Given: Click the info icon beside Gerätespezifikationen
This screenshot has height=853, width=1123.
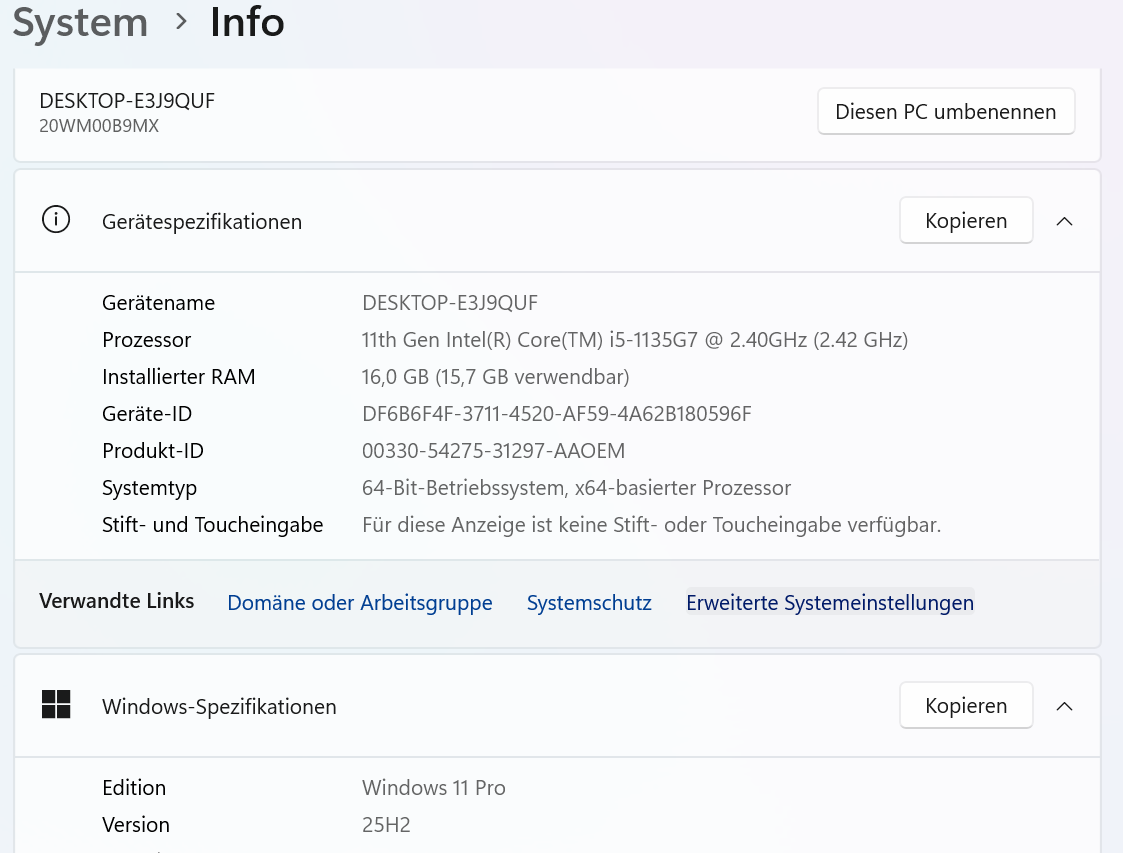Looking at the screenshot, I should click(x=56, y=220).
